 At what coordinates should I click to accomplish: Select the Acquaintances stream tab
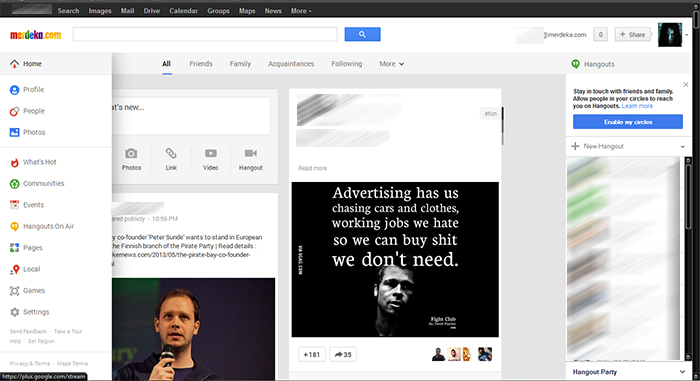tap(291, 64)
